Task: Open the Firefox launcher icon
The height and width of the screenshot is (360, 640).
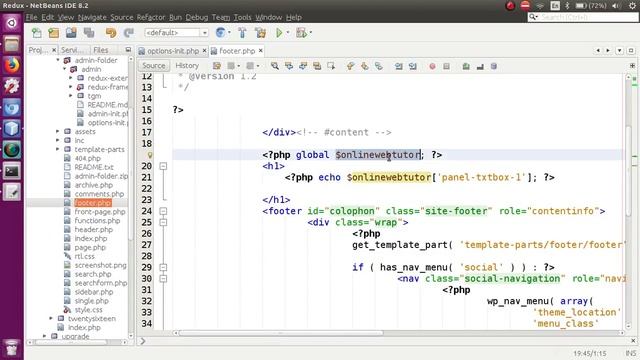Action: (x=11, y=65)
